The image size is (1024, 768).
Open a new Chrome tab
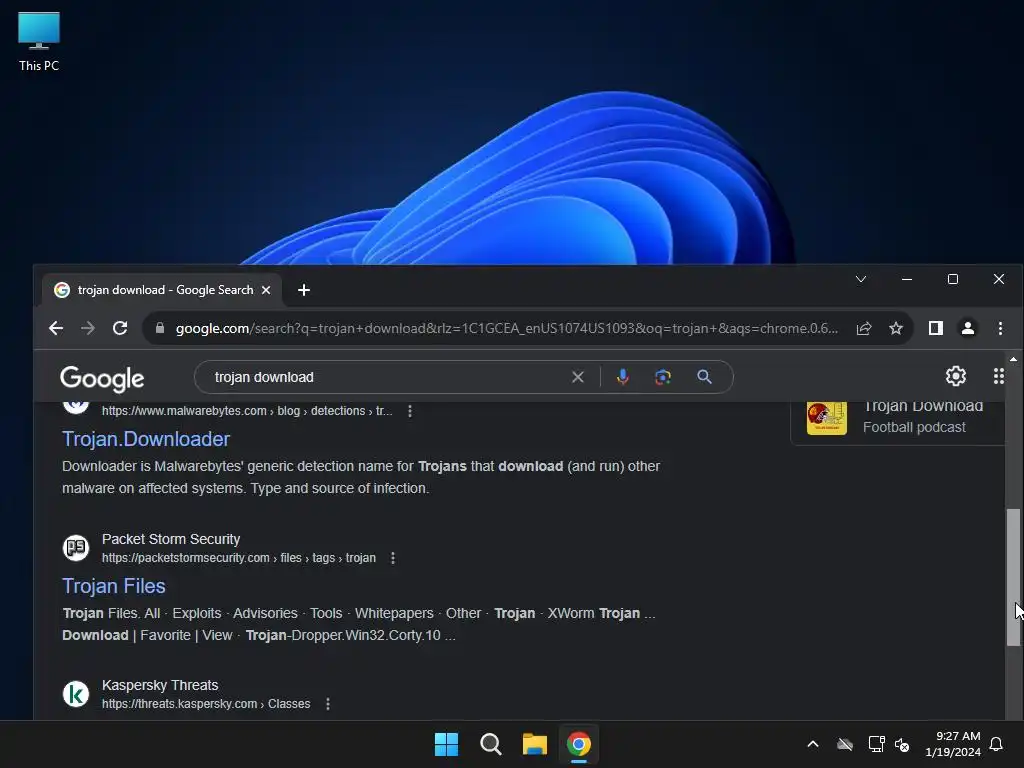click(x=304, y=290)
